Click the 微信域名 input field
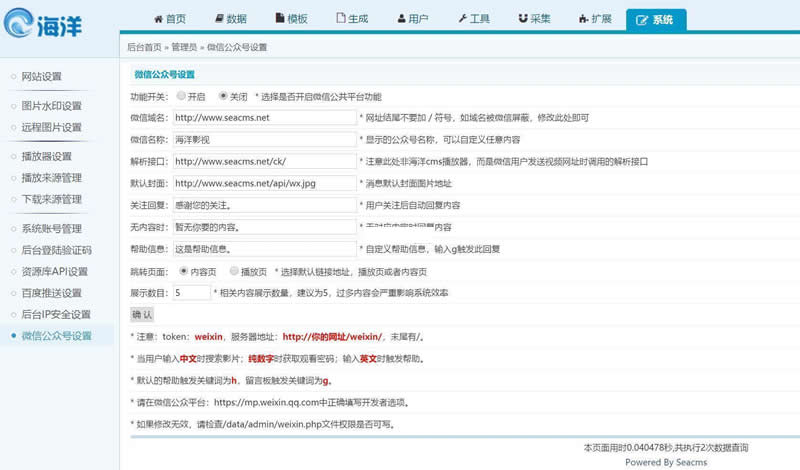Screen dimensions: 800x470 tap(264, 117)
